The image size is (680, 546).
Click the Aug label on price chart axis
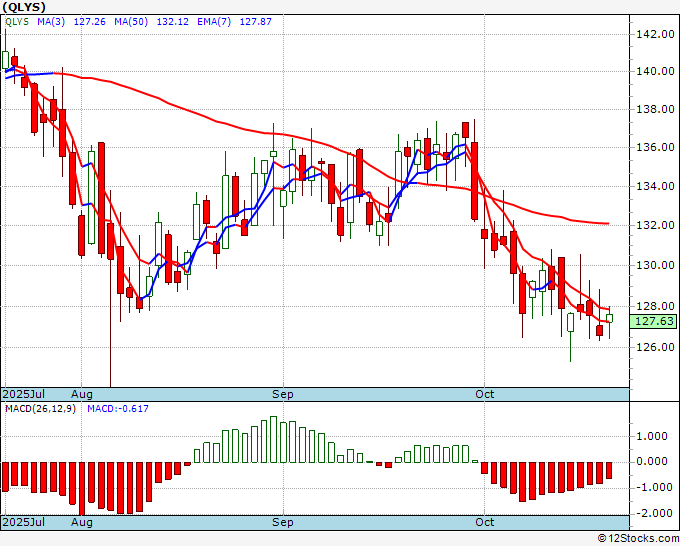(82, 394)
